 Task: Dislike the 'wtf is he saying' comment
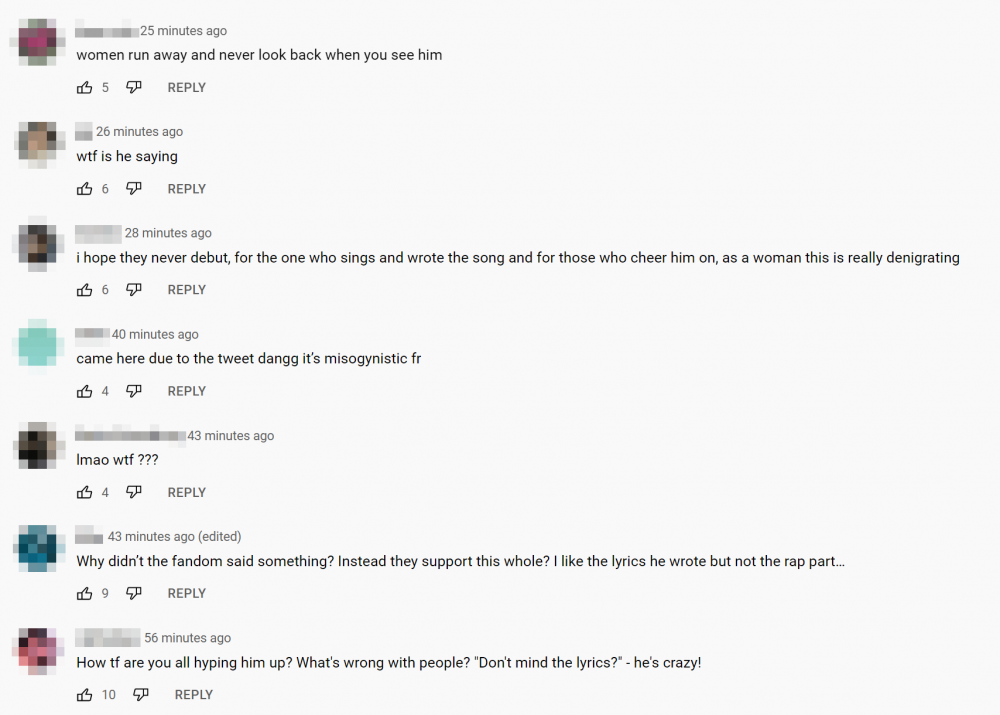pos(133,189)
